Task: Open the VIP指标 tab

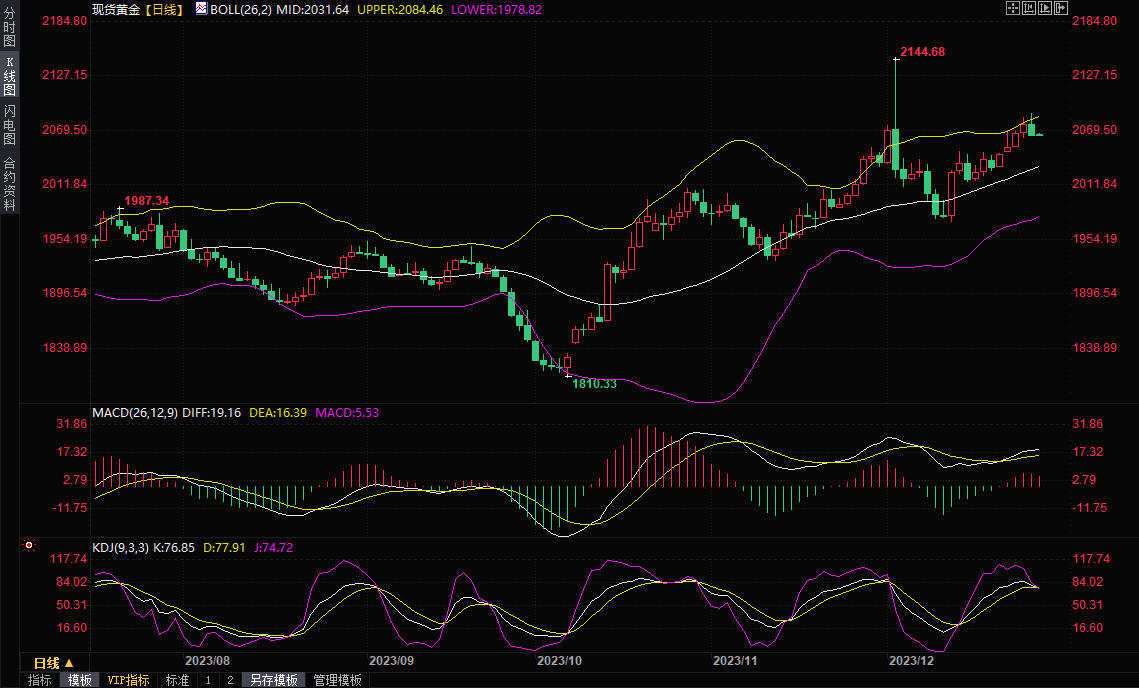Action: click(129, 680)
